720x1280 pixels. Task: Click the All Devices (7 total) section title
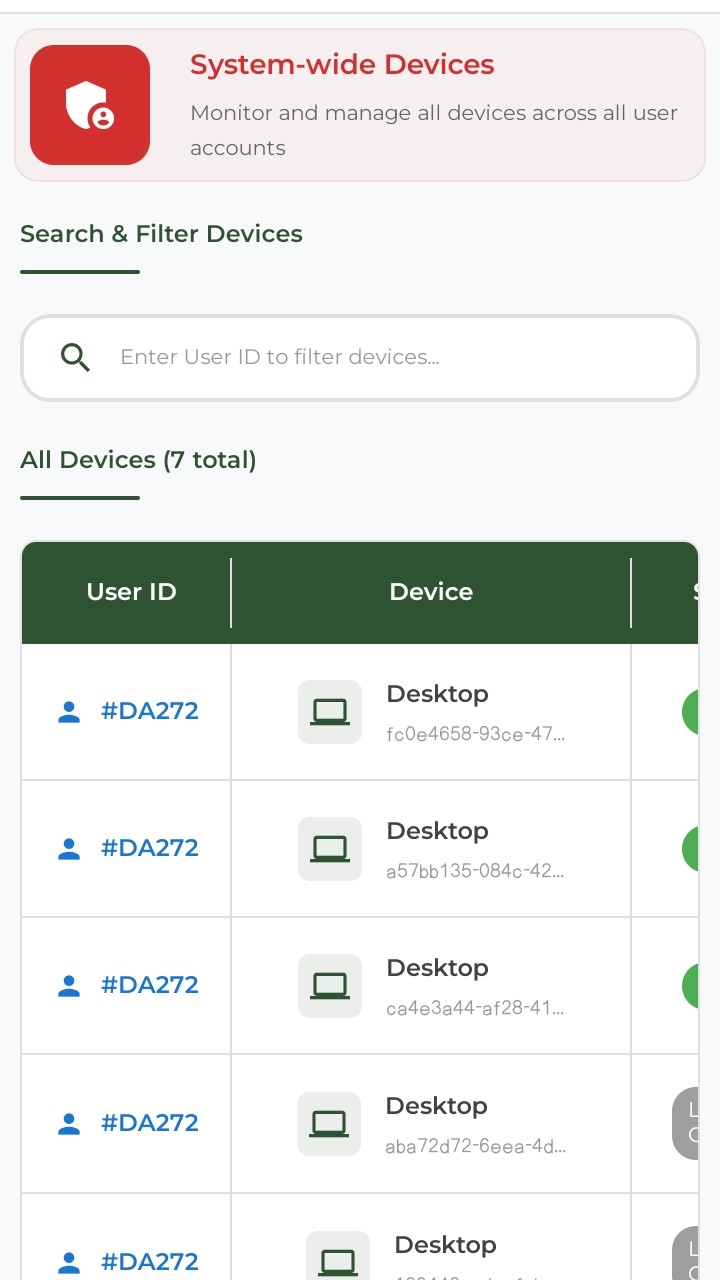tap(138, 460)
